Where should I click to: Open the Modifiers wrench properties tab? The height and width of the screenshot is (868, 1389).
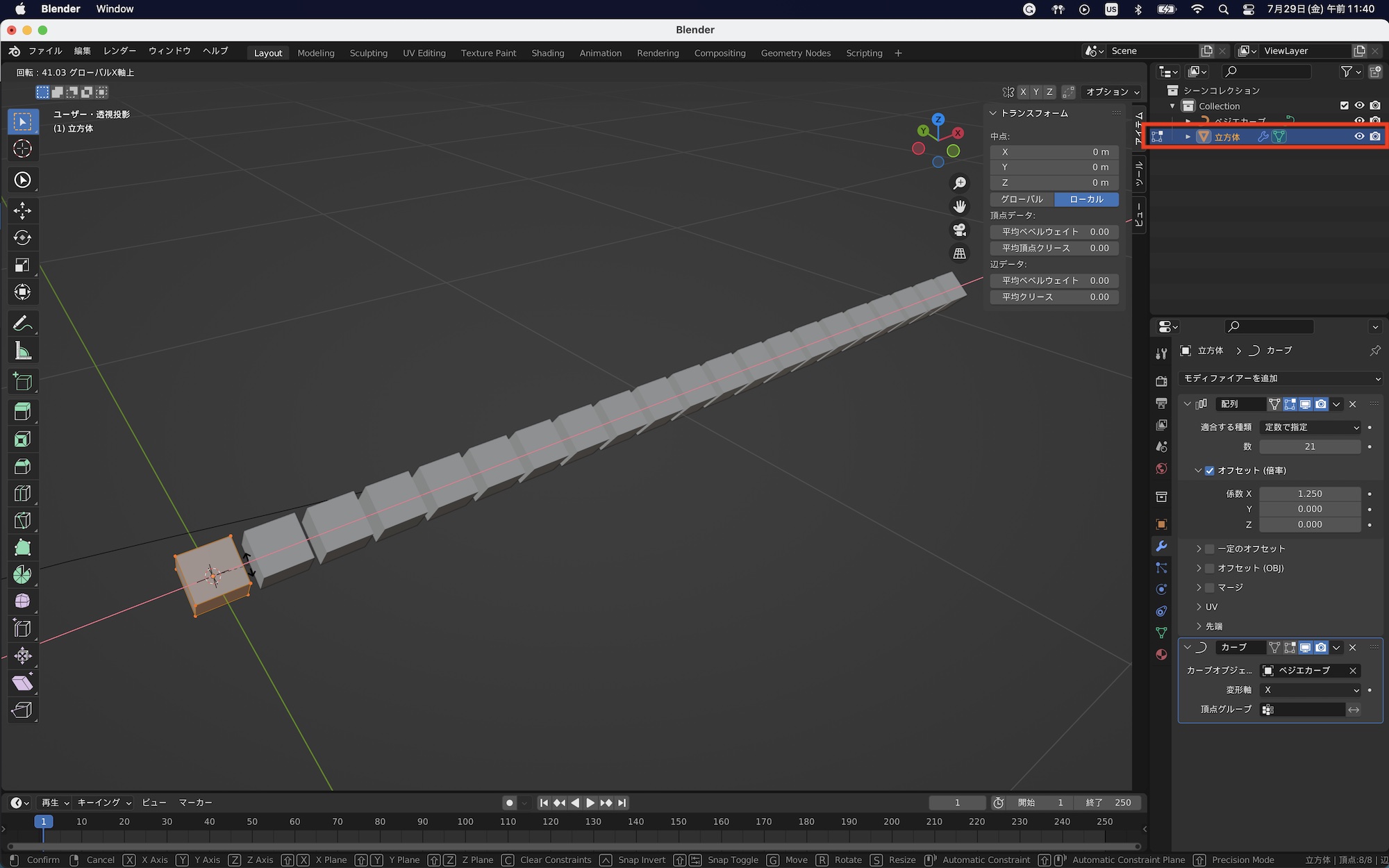[1161, 546]
